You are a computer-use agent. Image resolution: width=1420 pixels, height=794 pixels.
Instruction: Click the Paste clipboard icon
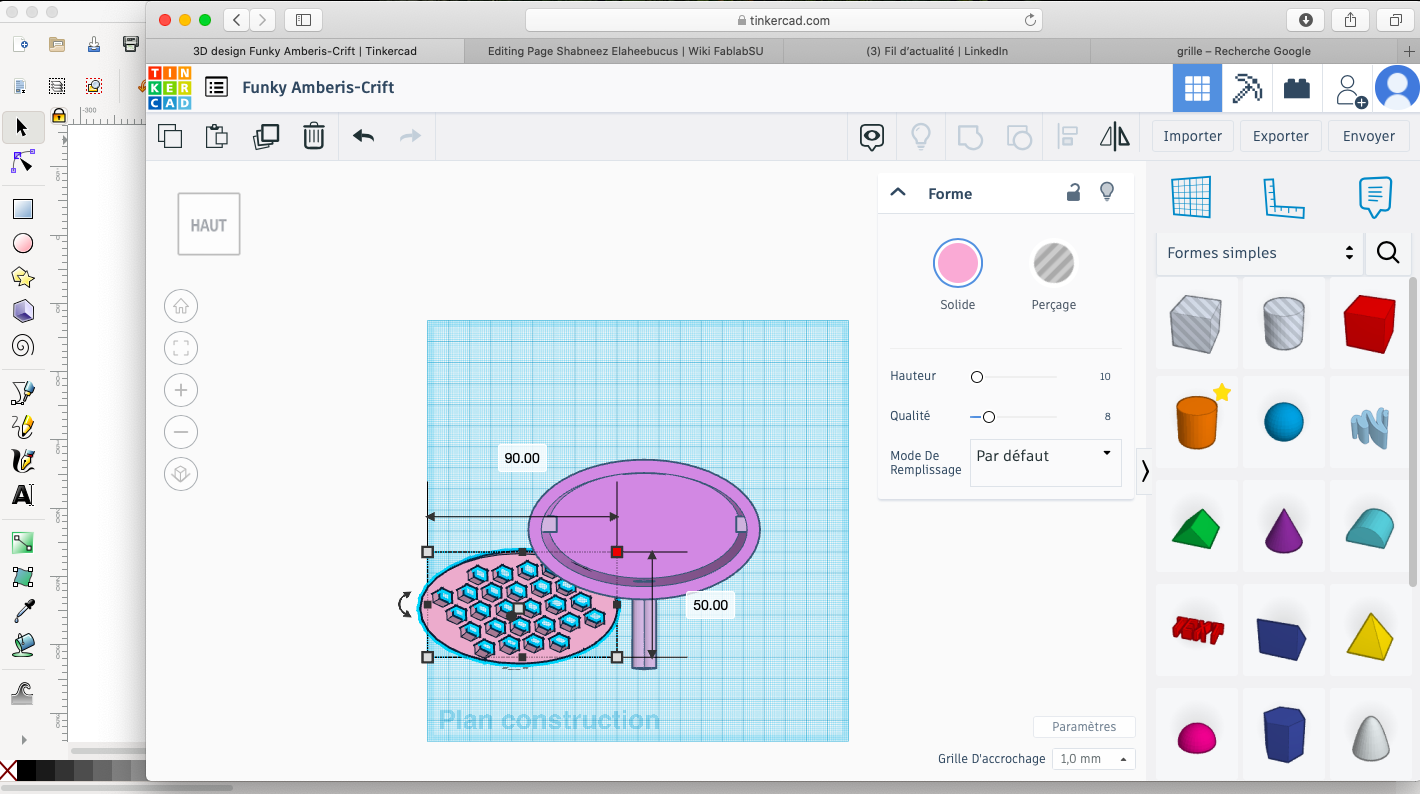217,136
